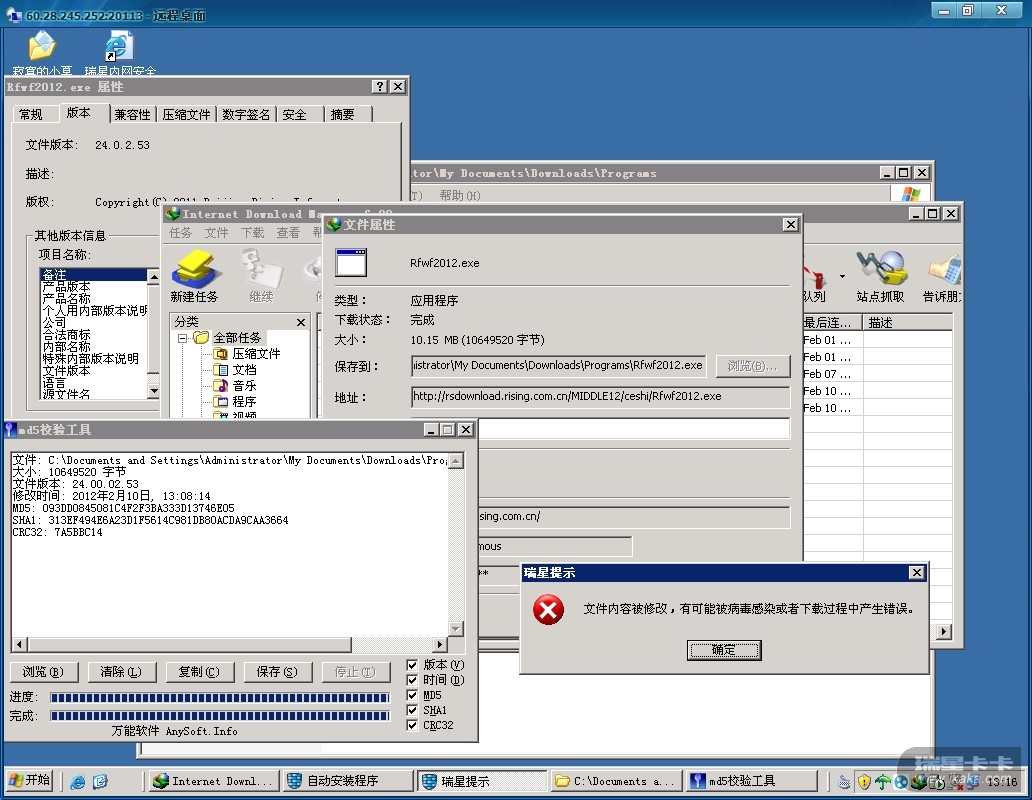The height and width of the screenshot is (800, 1032).
Task: Select the 压缩文件 category folder icon
Action: point(220,354)
